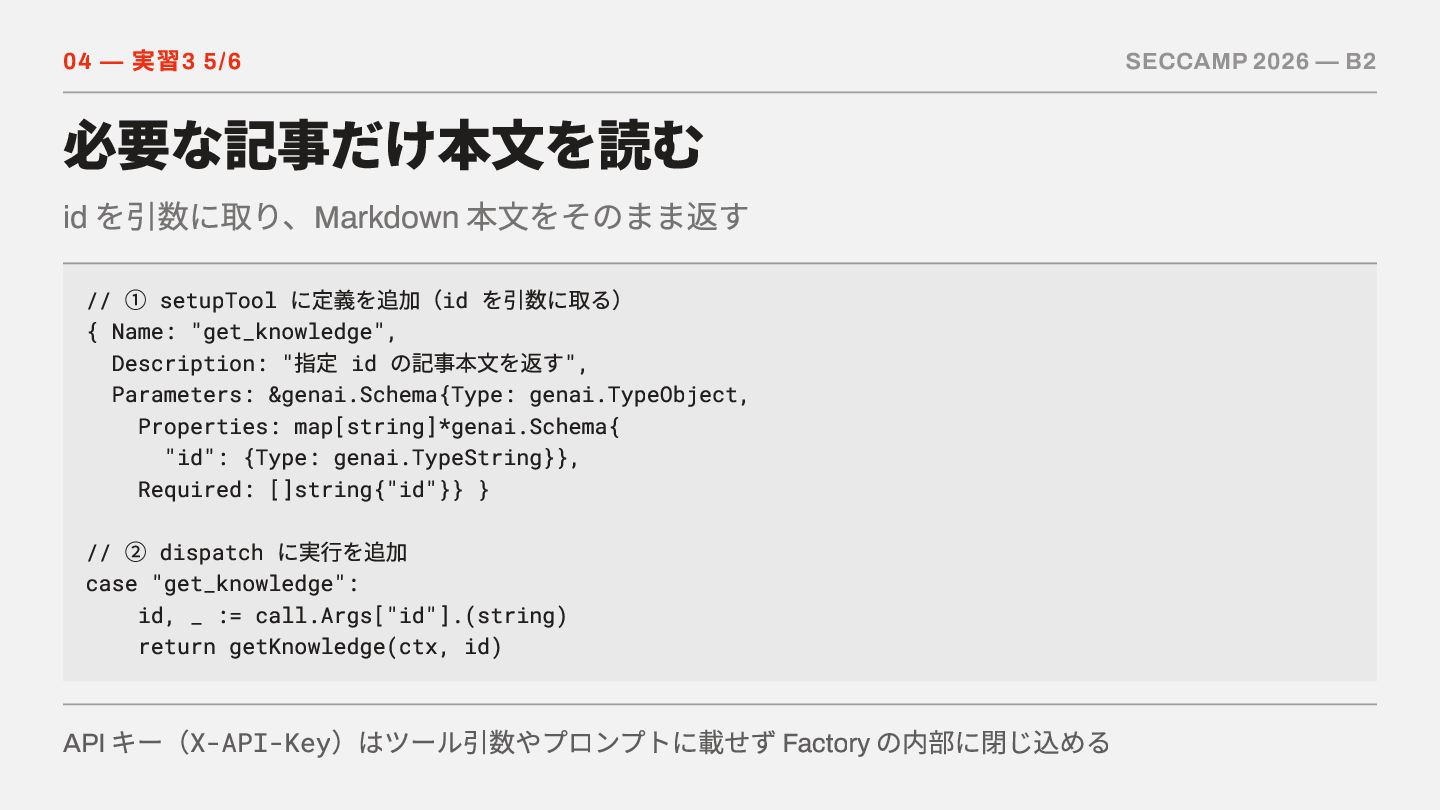Click the word Markdown in subtitle
The image size is (1440, 810).
[x=386, y=216]
